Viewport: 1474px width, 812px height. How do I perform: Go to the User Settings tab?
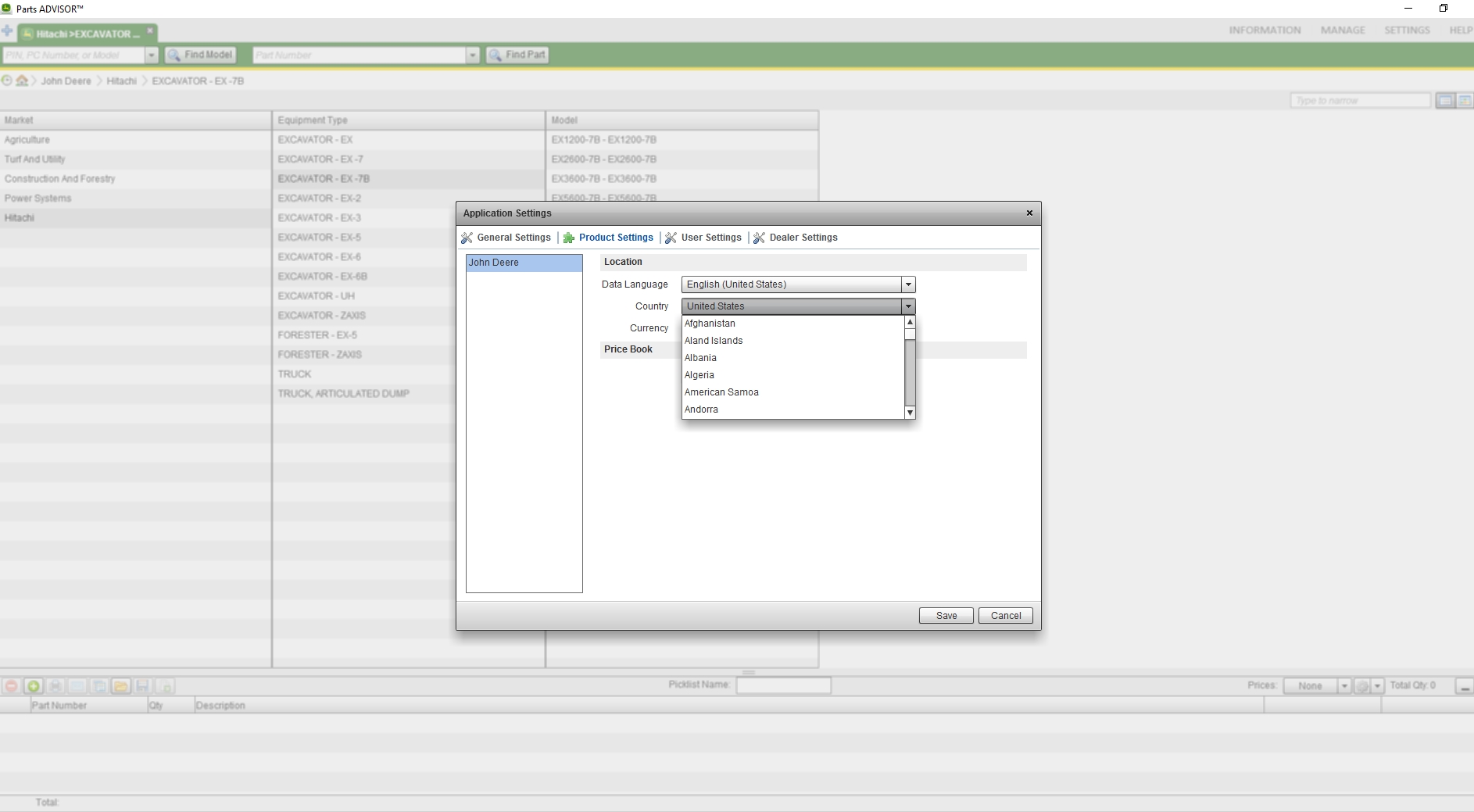coord(710,238)
